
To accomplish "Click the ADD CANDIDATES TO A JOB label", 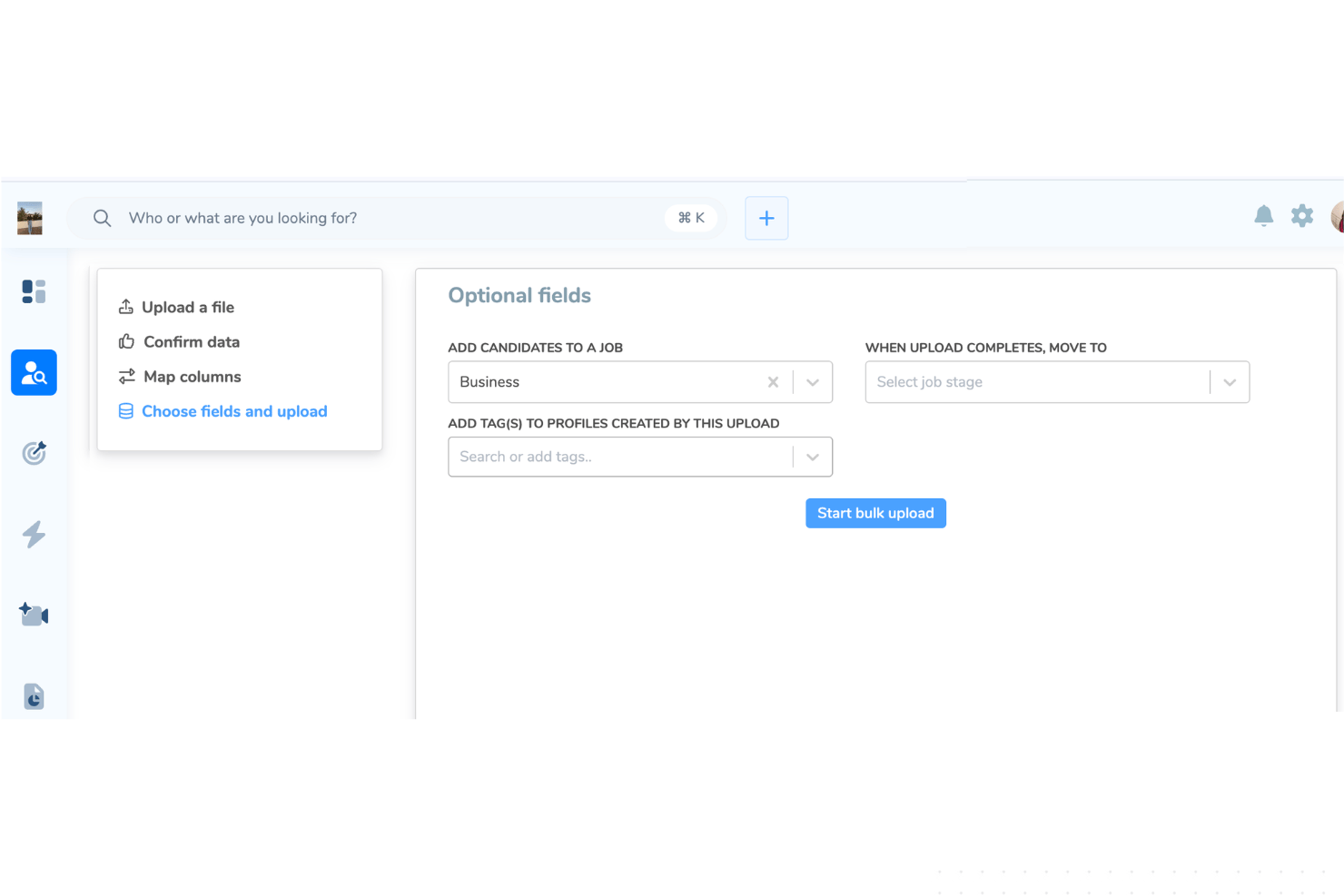I will tap(536, 348).
